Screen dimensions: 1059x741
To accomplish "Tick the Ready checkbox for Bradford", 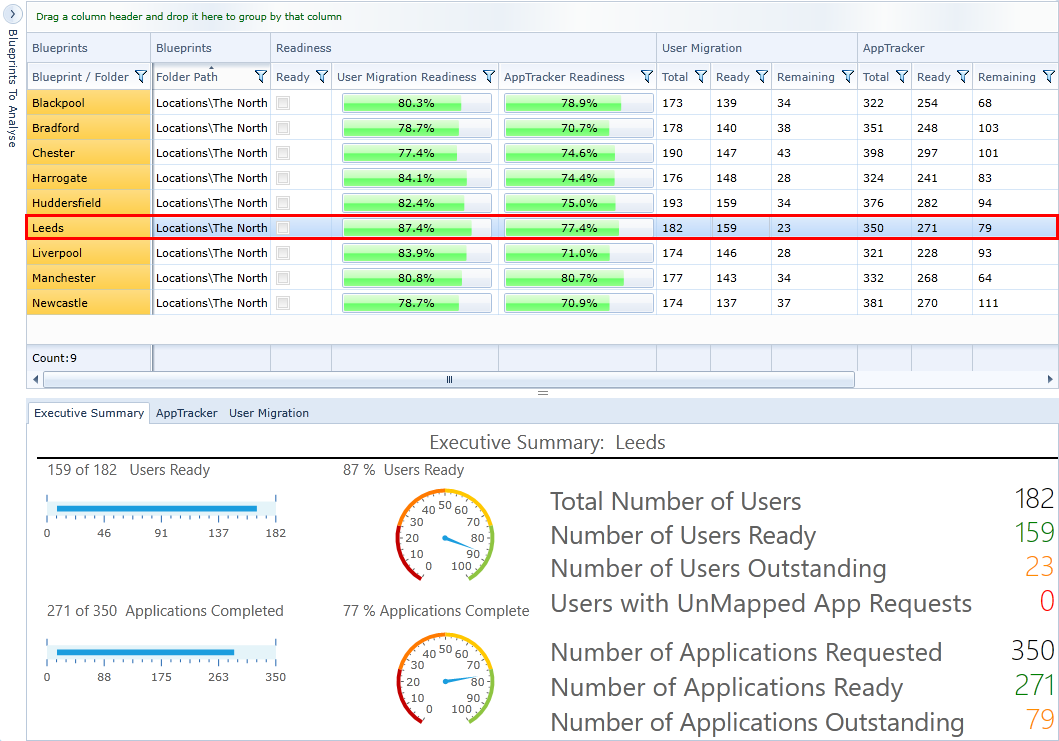I will [x=283, y=128].
